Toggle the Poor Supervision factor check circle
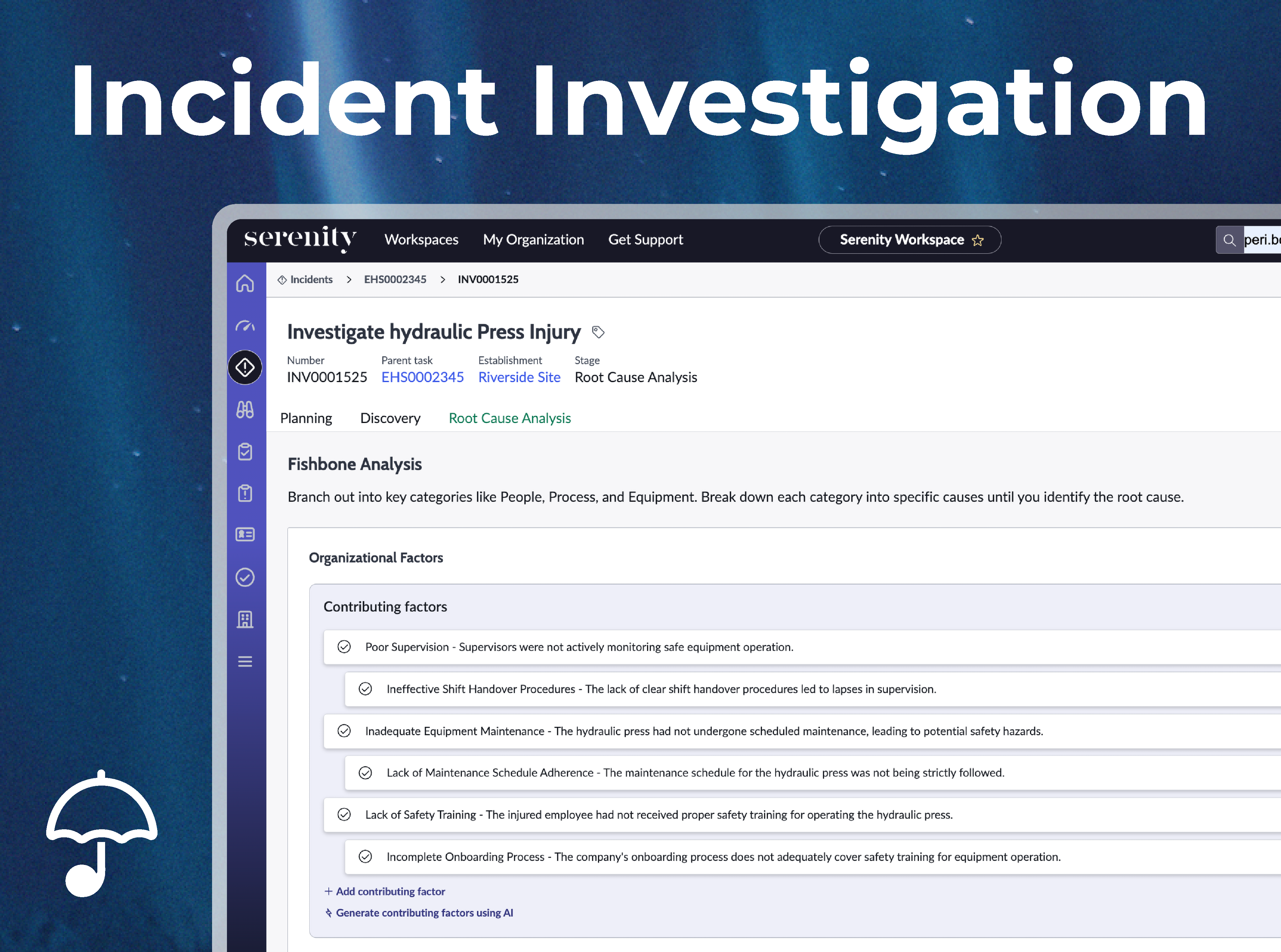 point(344,646)
